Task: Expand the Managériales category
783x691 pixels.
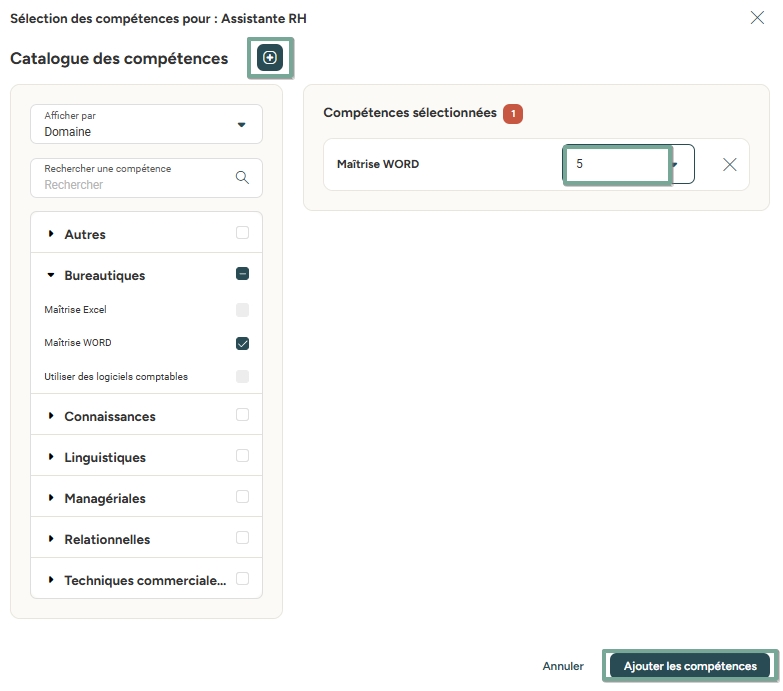Action: click(51, 498)
